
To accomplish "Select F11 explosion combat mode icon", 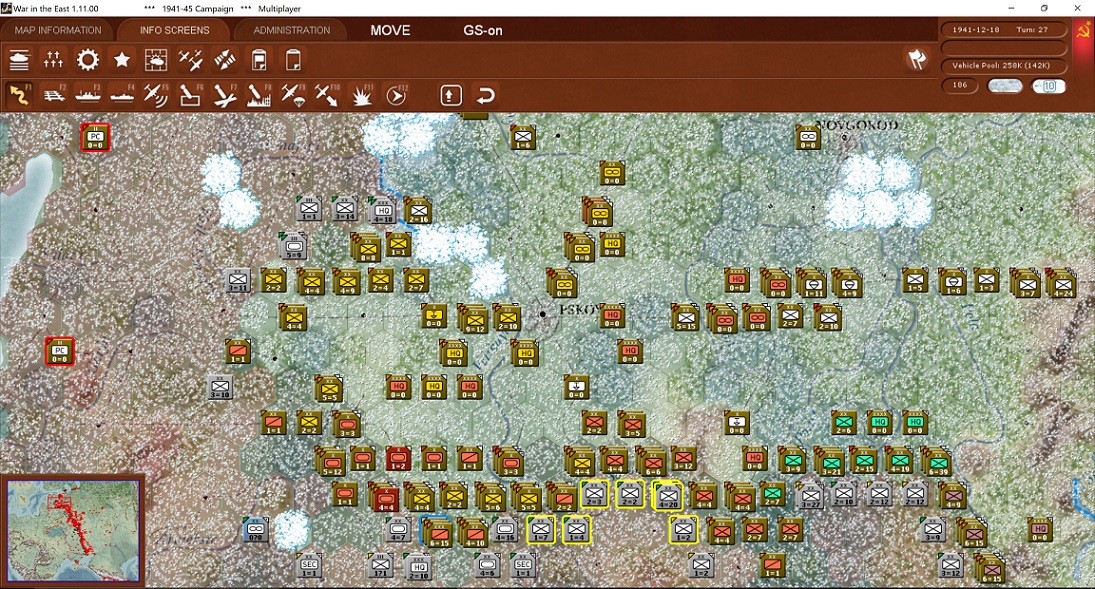I will pos(361,95).
